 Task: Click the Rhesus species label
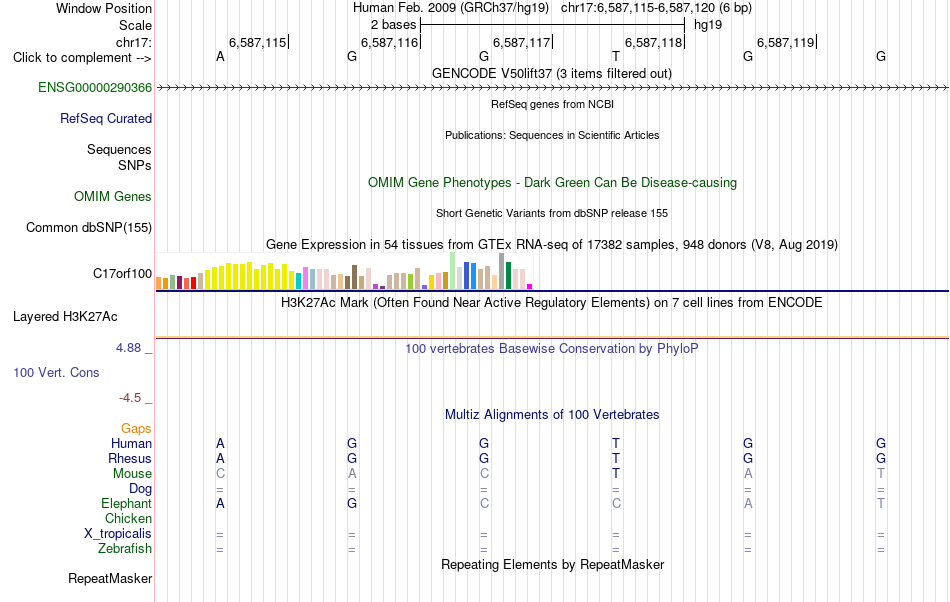click(130, 459)
